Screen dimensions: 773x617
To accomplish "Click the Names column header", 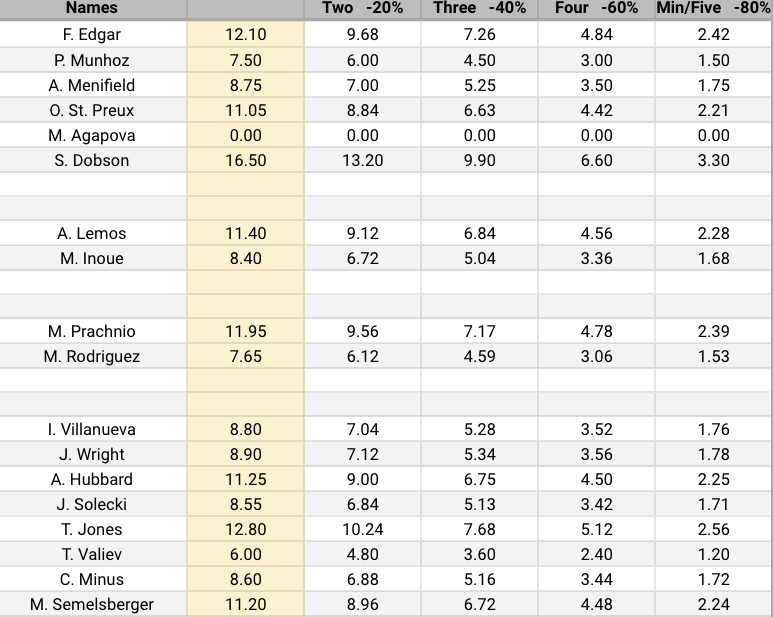I will tap(92, 8).
